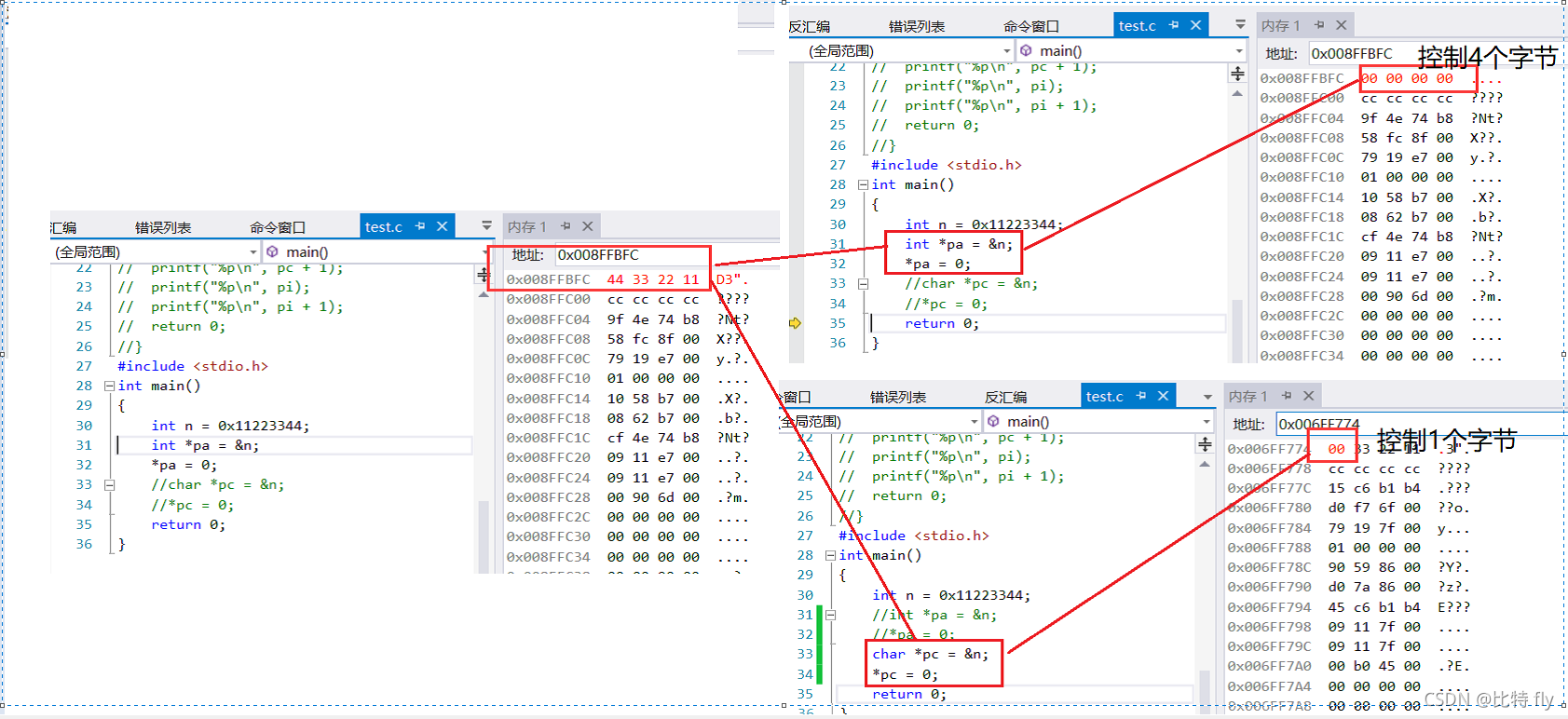The width and height of the screenshot is (1568, 719).
Task: Open tab overflow list in left window
Action: pos(486,226)
